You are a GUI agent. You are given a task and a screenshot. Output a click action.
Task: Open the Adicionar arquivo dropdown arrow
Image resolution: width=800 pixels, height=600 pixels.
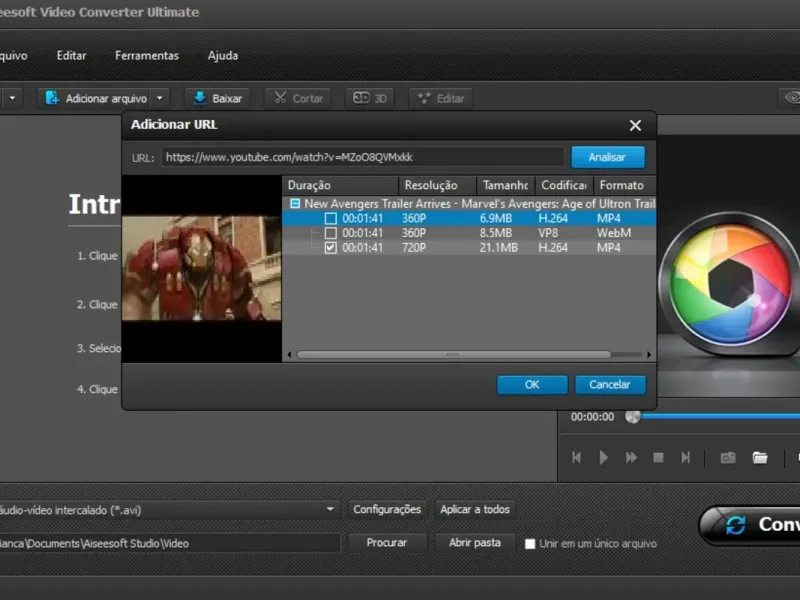tap(161, 98)
